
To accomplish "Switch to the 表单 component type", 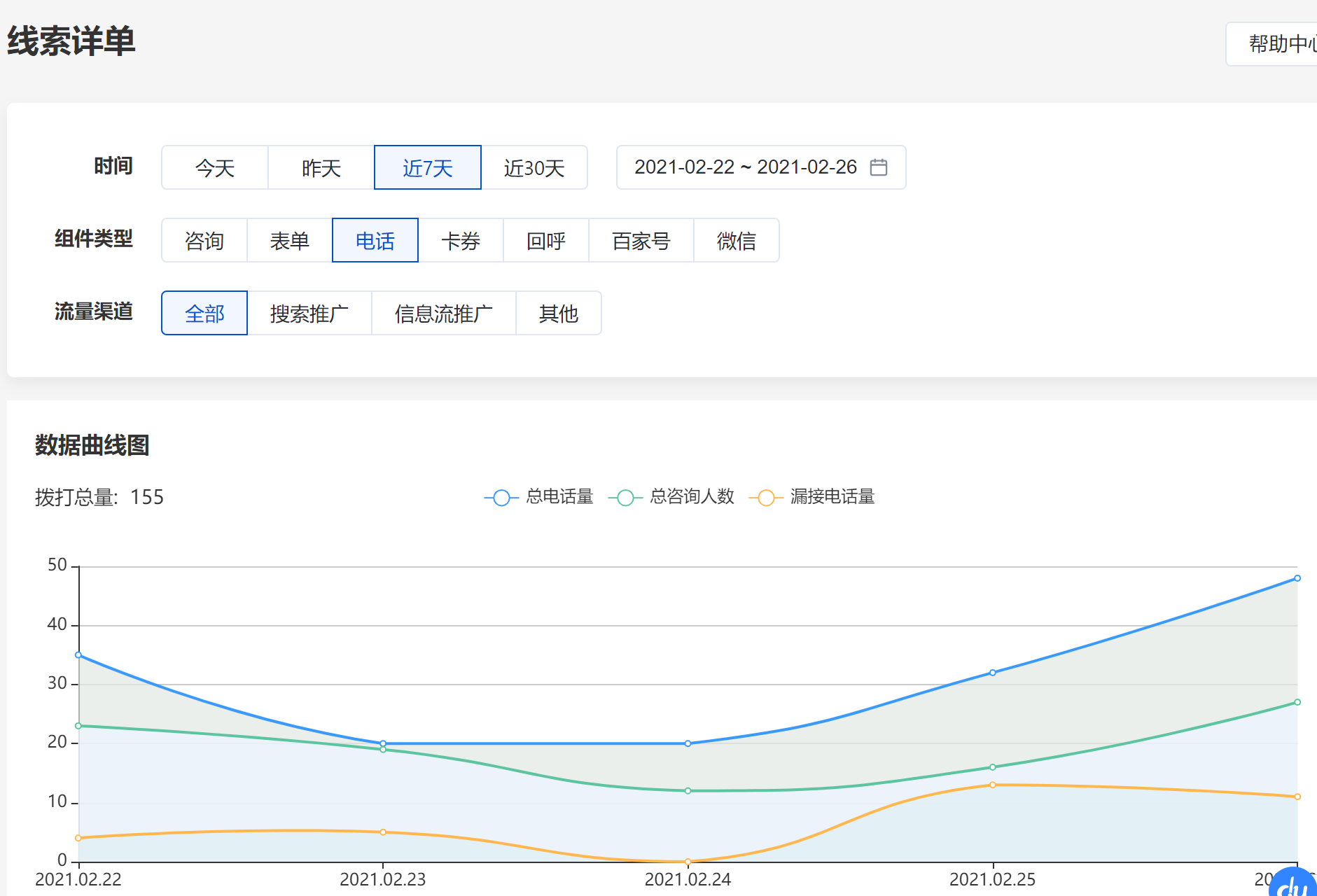I will (290, 240).
